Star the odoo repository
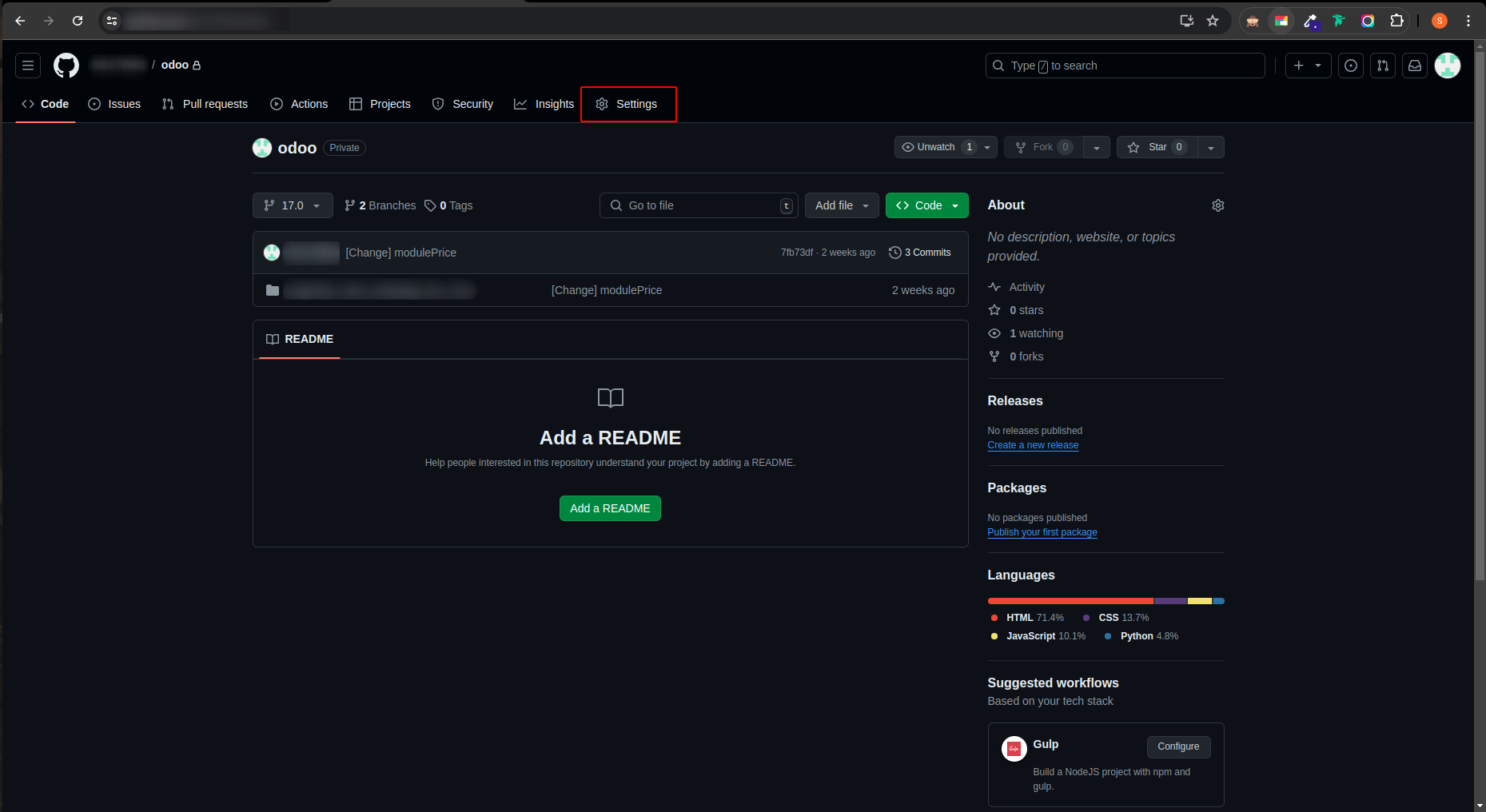This screenshot has height=812, width=1486. coord(1157,147)
